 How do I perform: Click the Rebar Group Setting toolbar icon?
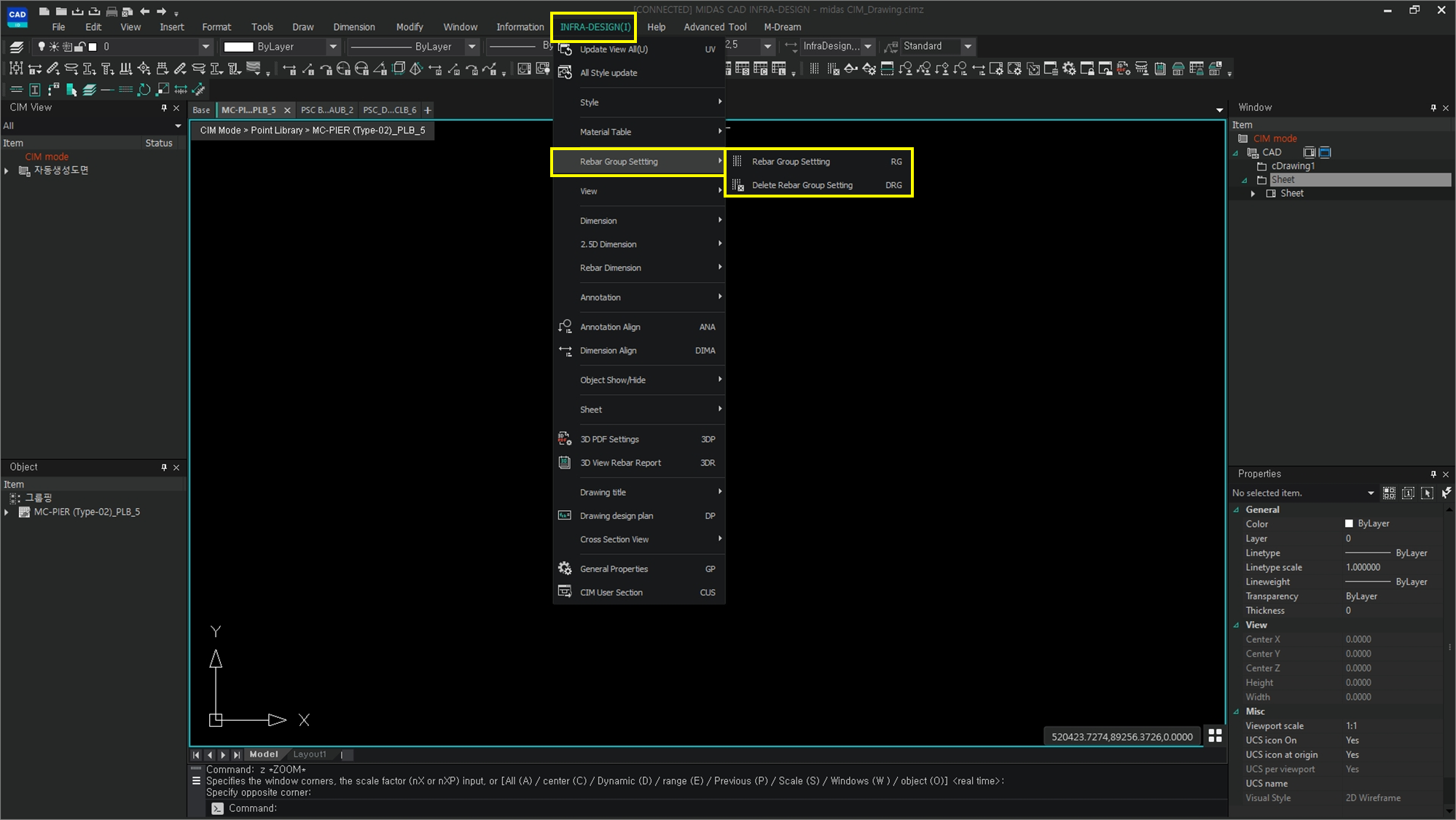(814, 69)
